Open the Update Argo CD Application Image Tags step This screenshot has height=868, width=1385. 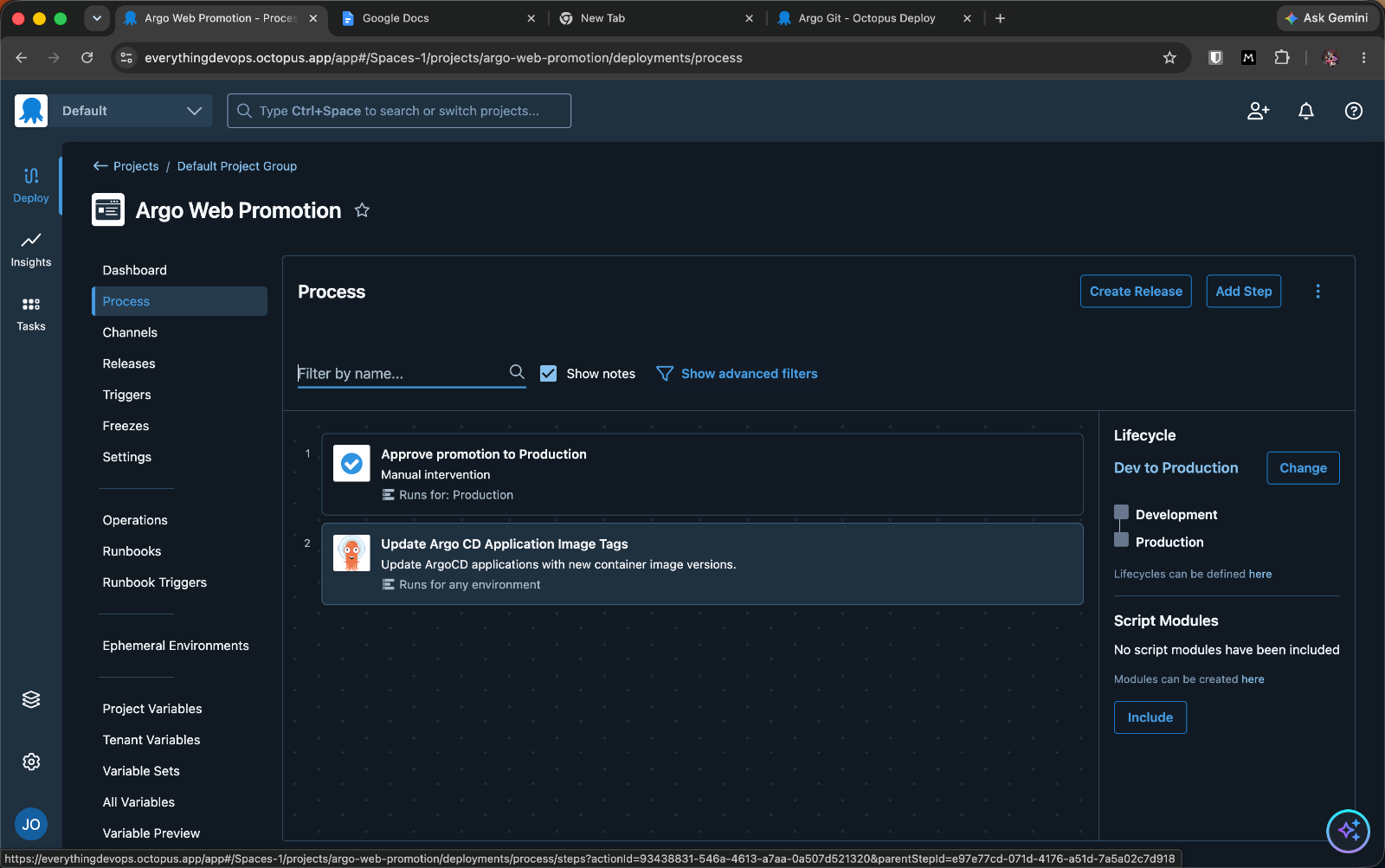(702, 563)
